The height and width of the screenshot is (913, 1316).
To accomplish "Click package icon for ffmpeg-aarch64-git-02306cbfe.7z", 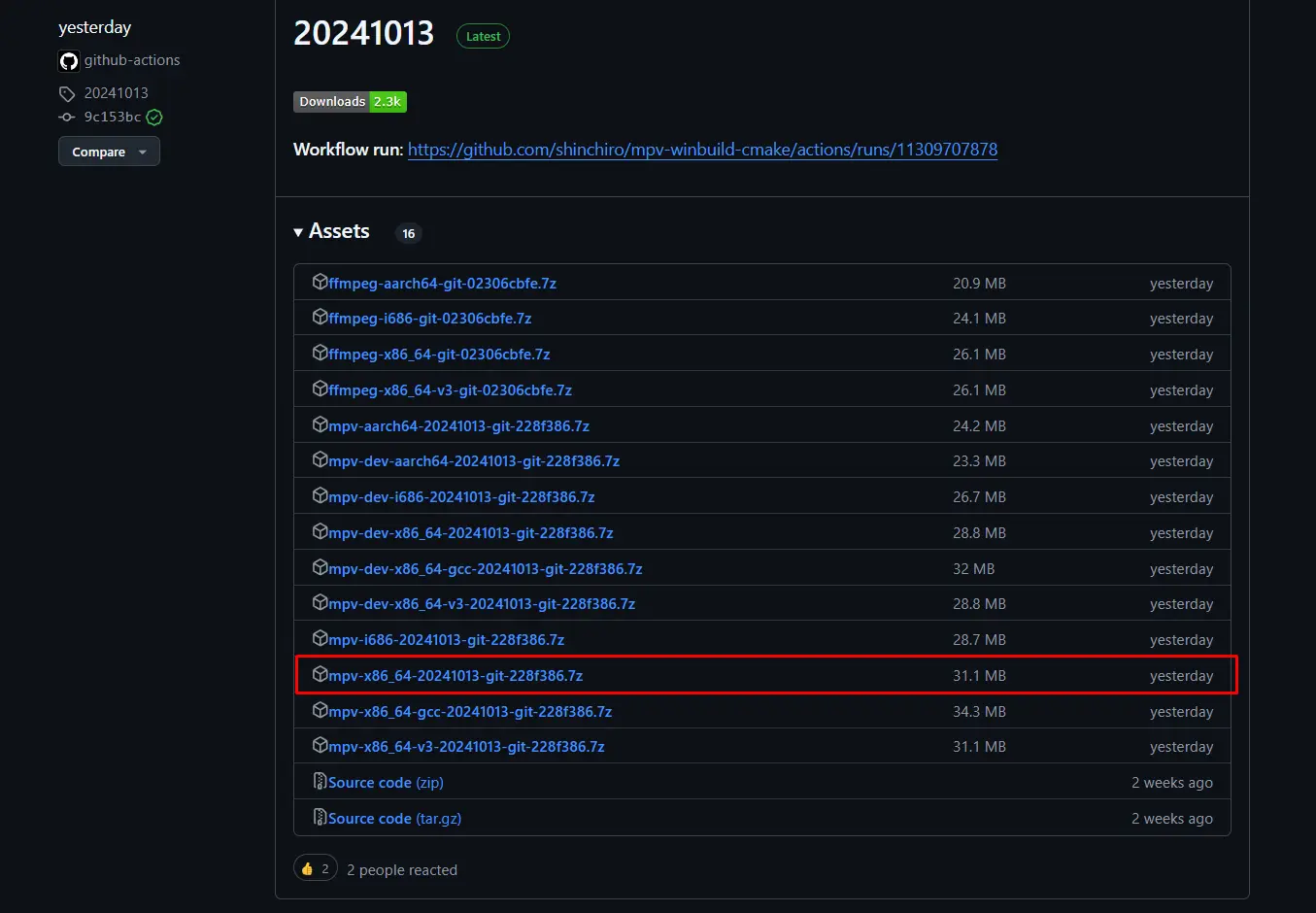I will coord(320,282).
